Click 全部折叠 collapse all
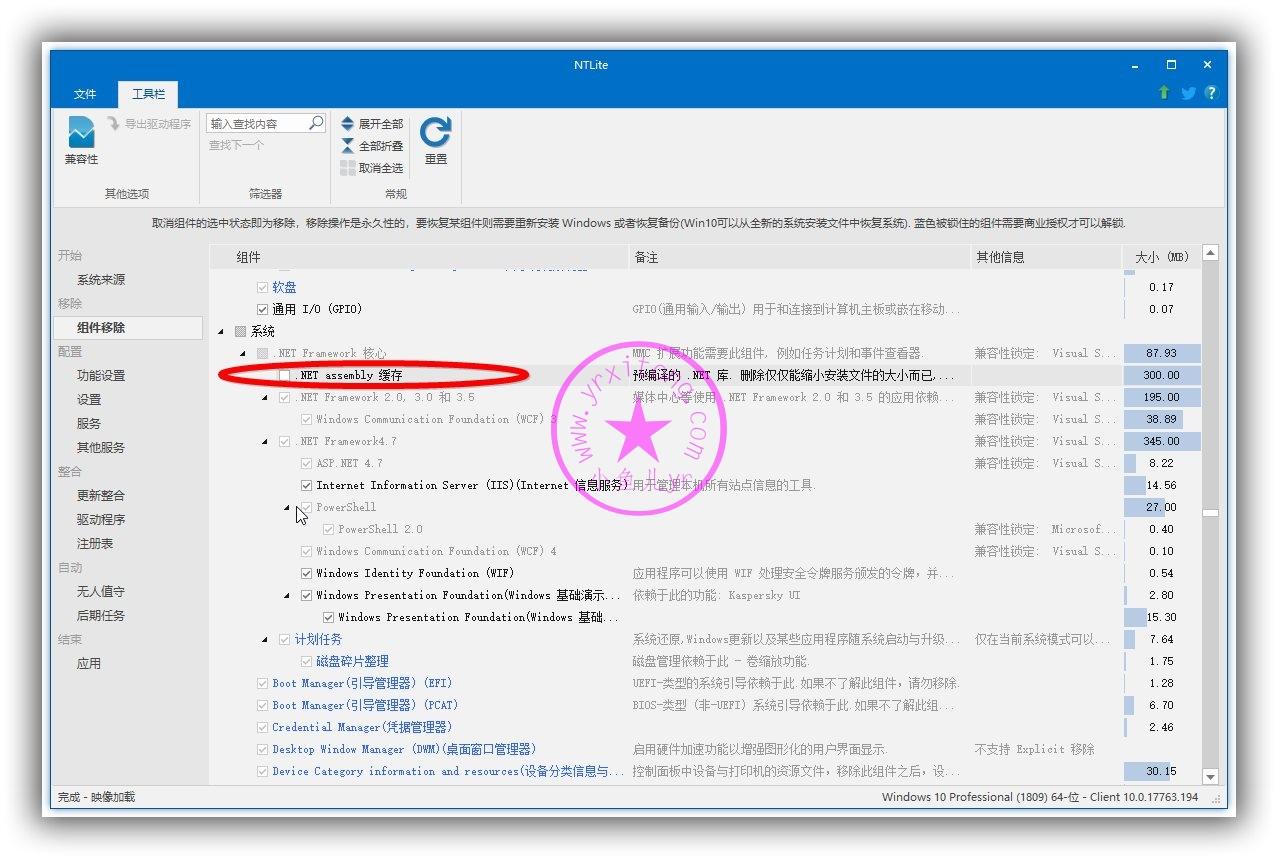 point(372,146)
